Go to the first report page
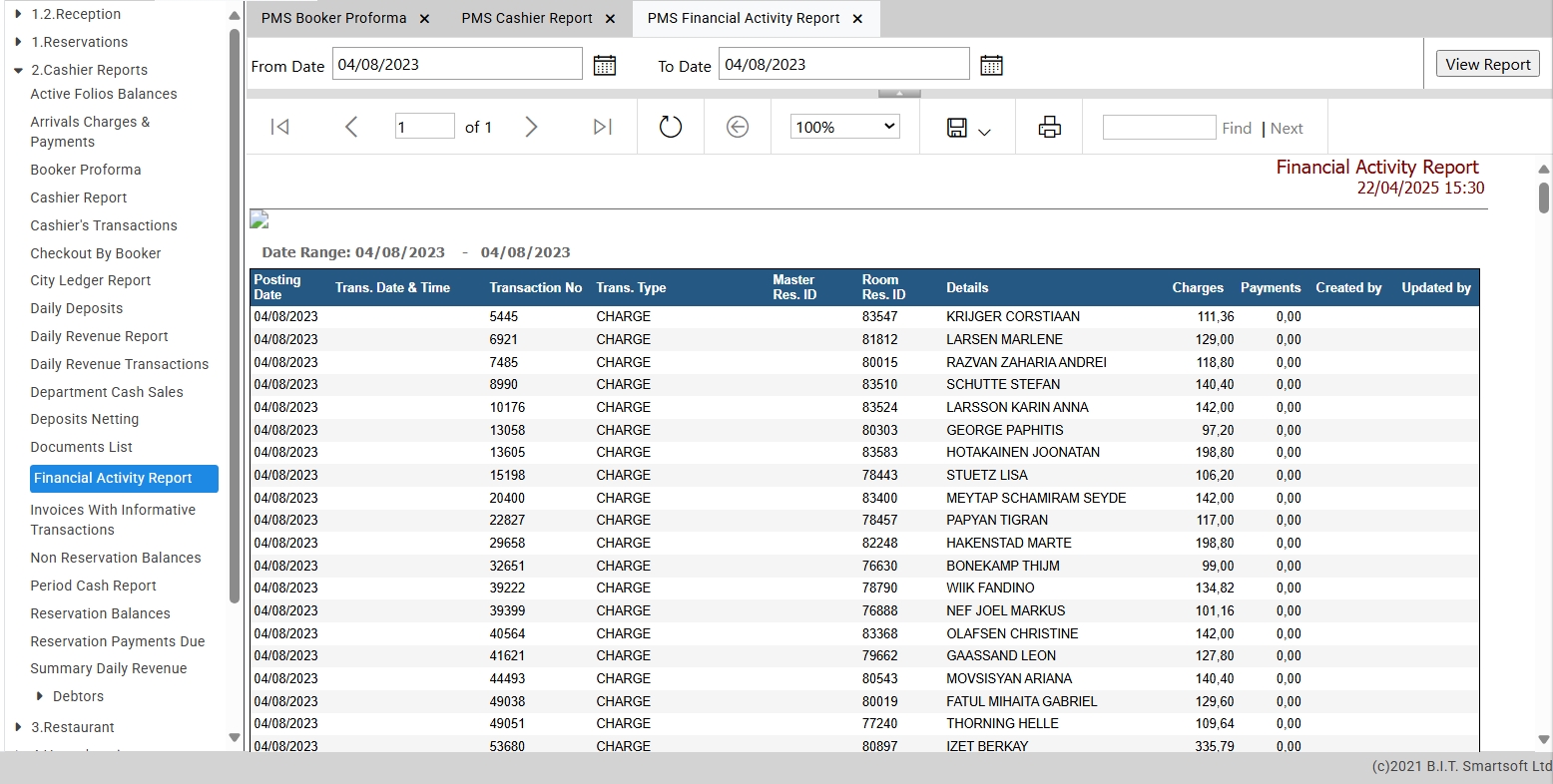This screenshot has height=784, width=1553. pos(280,127)
